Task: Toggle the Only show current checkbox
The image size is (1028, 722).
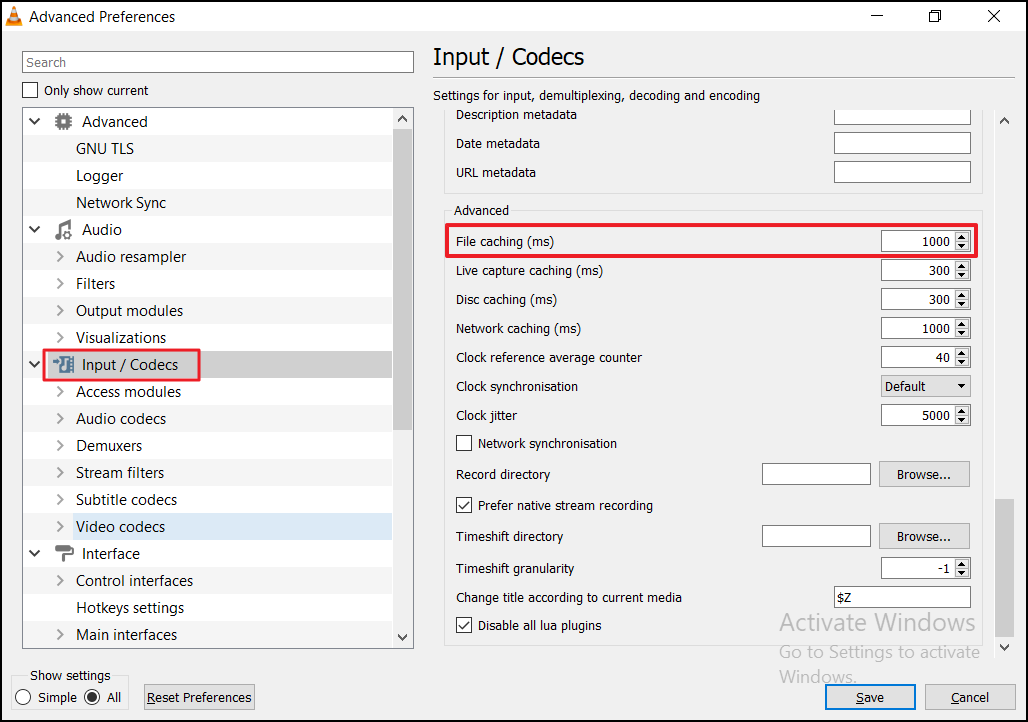Action: pyautogui.click(x=31, y=91)
